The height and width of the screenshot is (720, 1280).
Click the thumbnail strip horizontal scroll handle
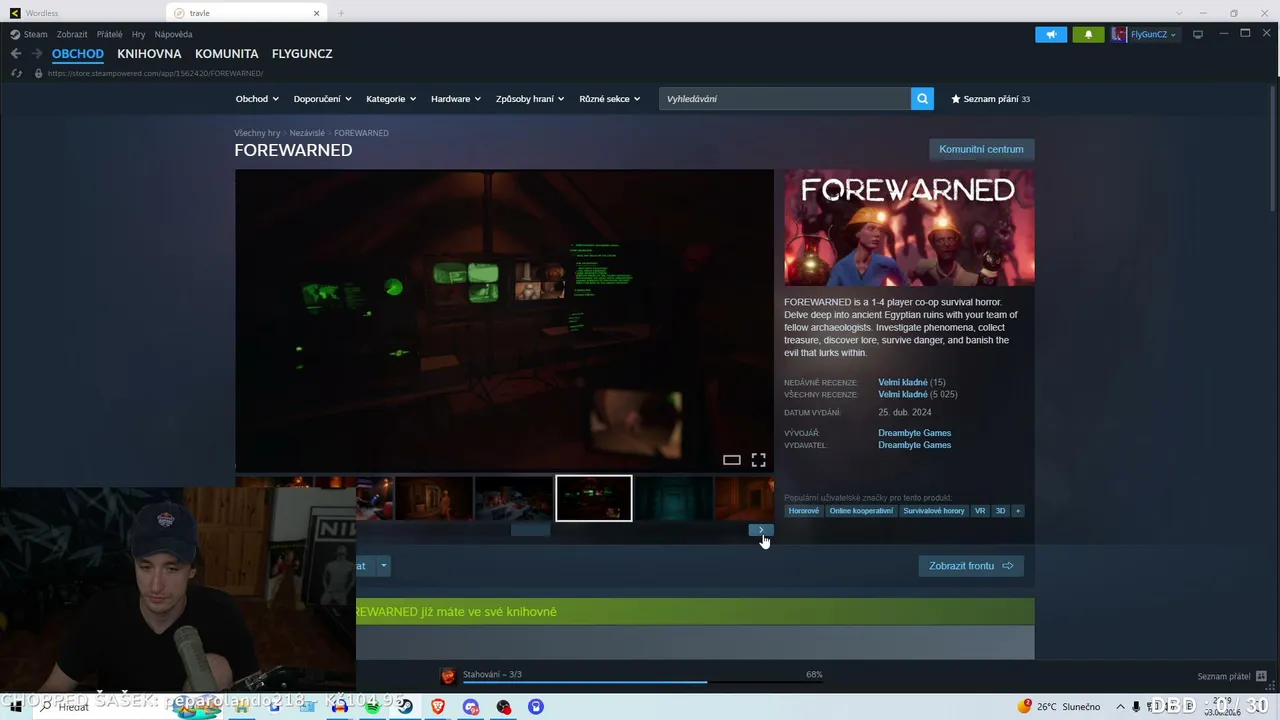(531, 530)
